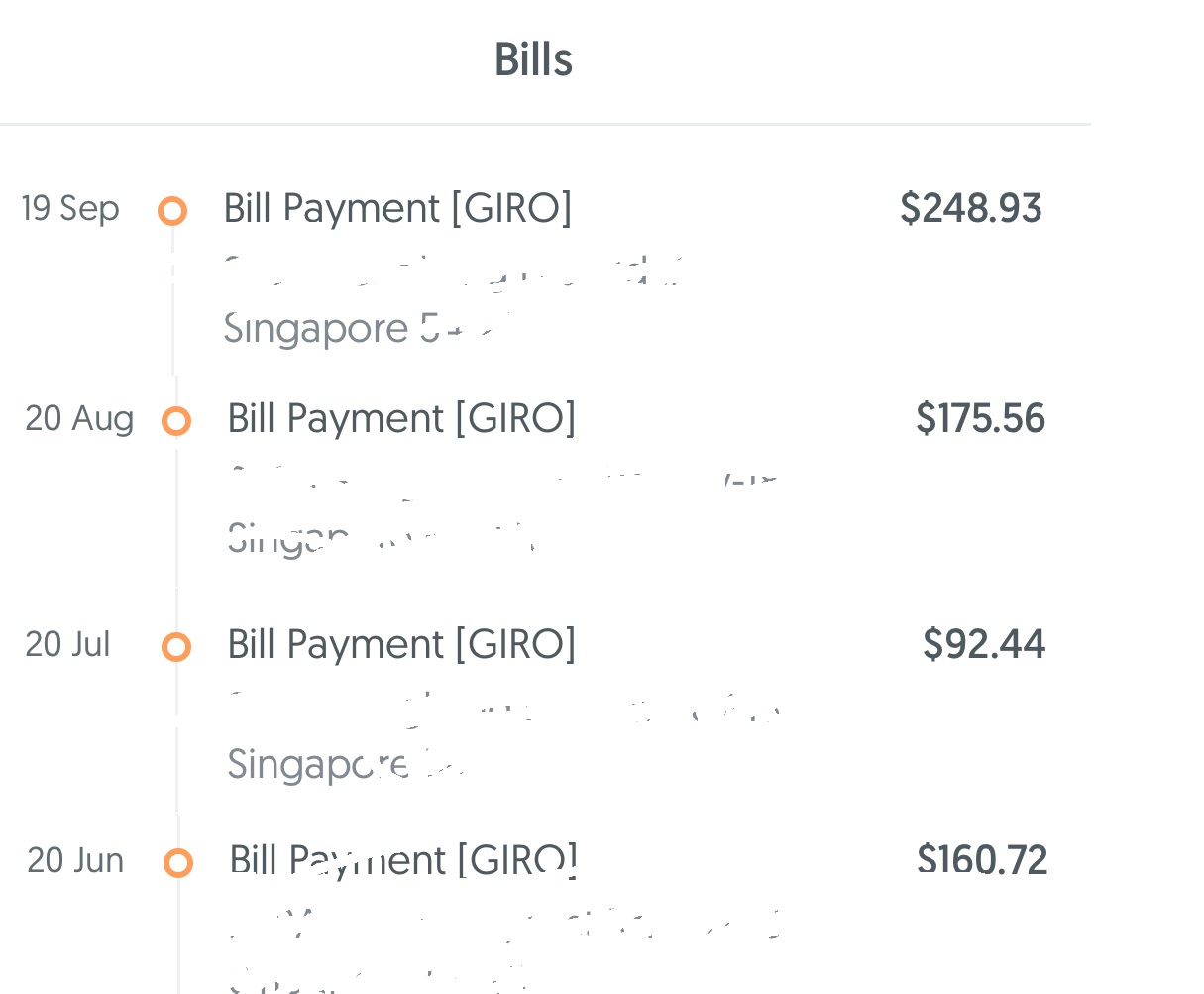Image resolution: width=1204 pixels, height=994 pixels.
Task: Select the $175.56 bill amount
Action: [980, 419]
